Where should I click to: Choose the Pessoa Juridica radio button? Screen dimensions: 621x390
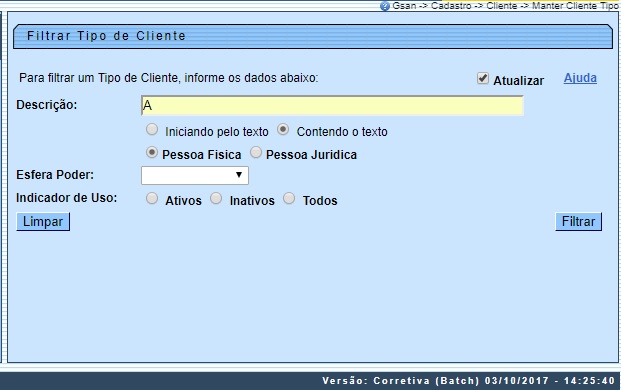coord(256,152)
